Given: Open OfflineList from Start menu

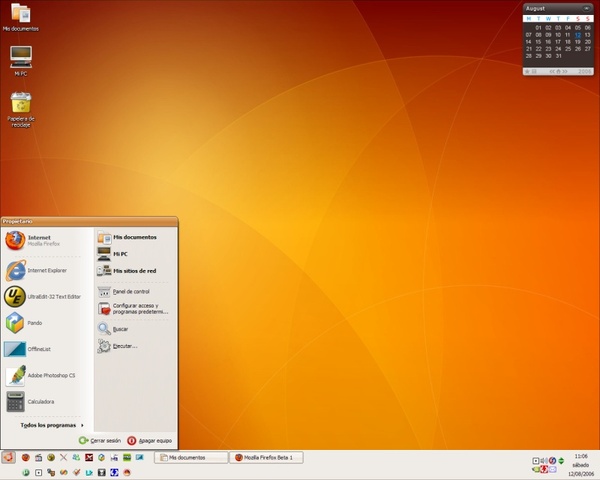Looking at the screenshot, I should tap(42, 349).
